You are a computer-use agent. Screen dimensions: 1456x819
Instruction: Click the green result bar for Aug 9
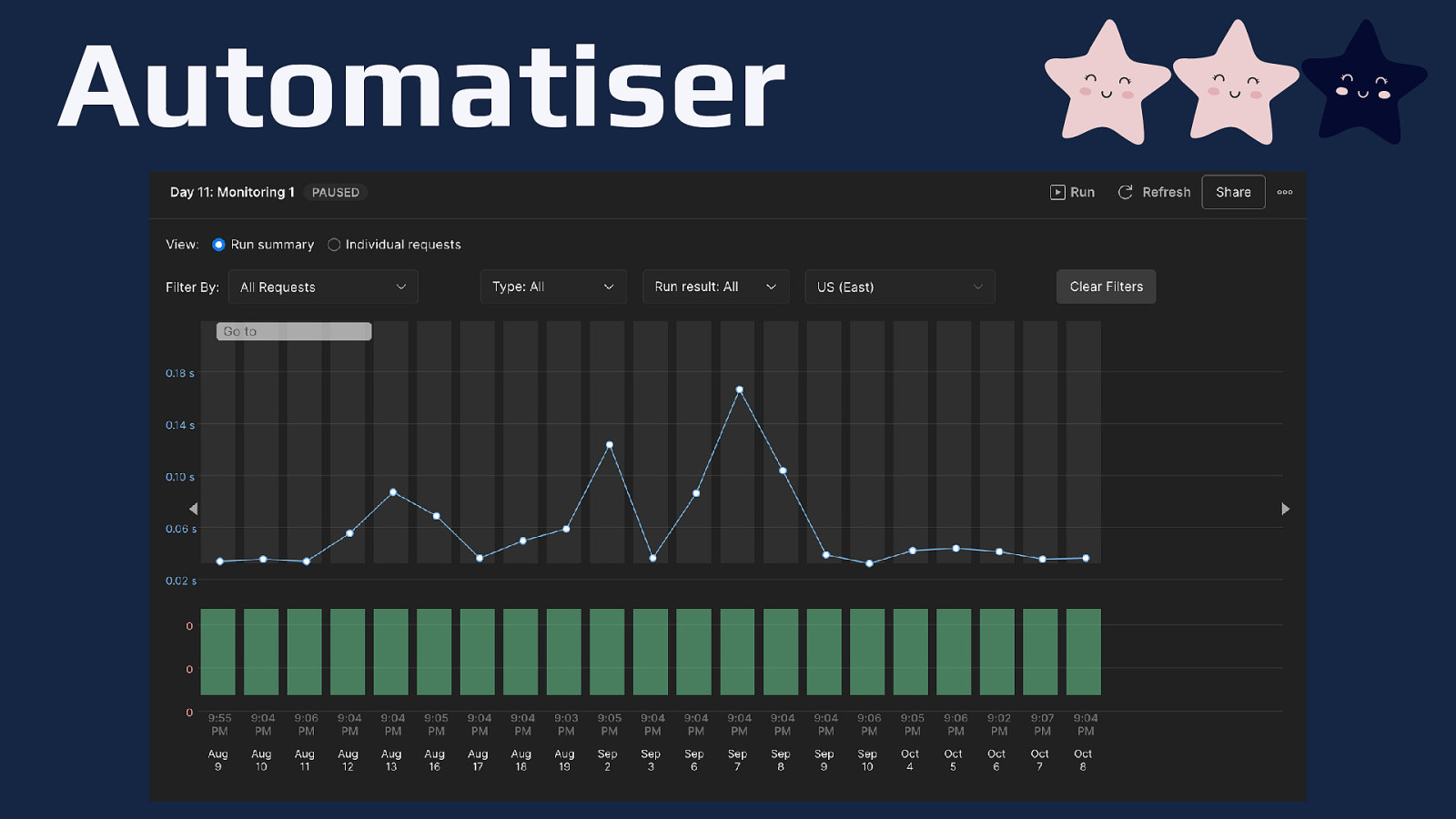(x=218, y=652)
